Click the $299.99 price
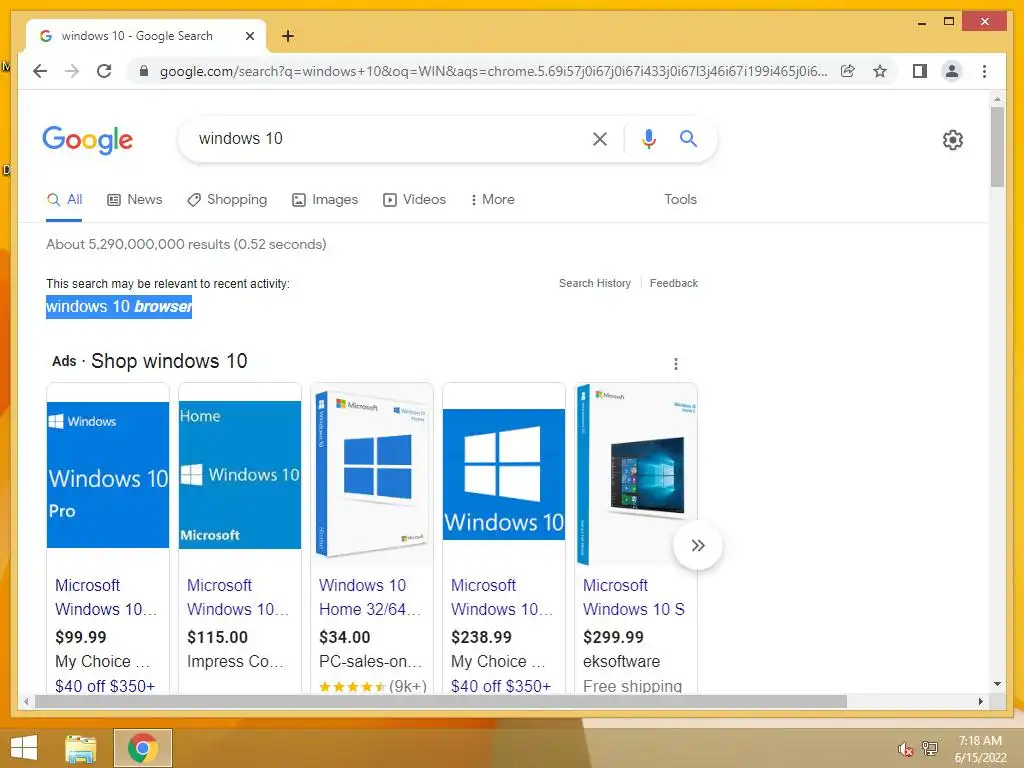This screenshot has width=1024, height=768. (613, 637)
